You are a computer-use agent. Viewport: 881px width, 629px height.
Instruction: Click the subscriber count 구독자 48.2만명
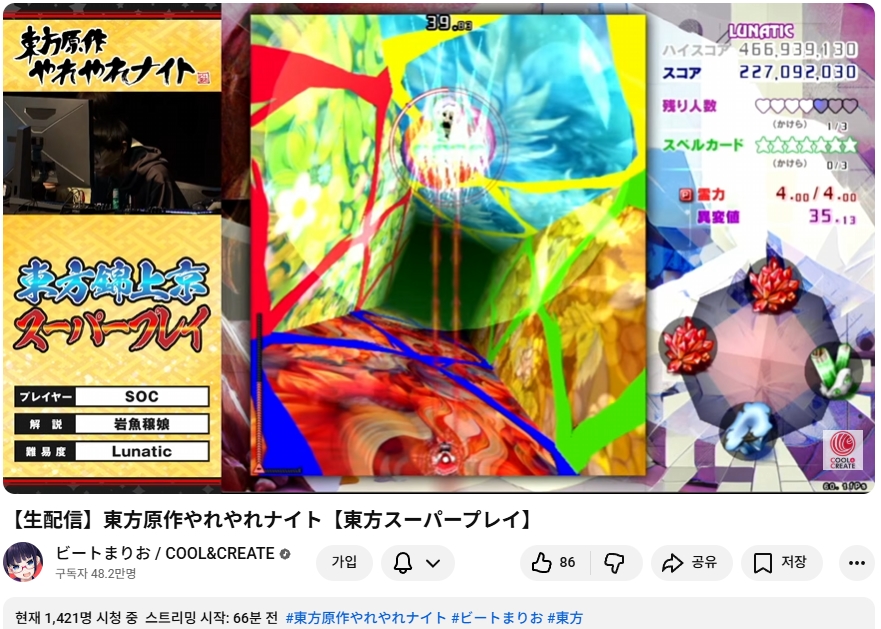(96, 574)
